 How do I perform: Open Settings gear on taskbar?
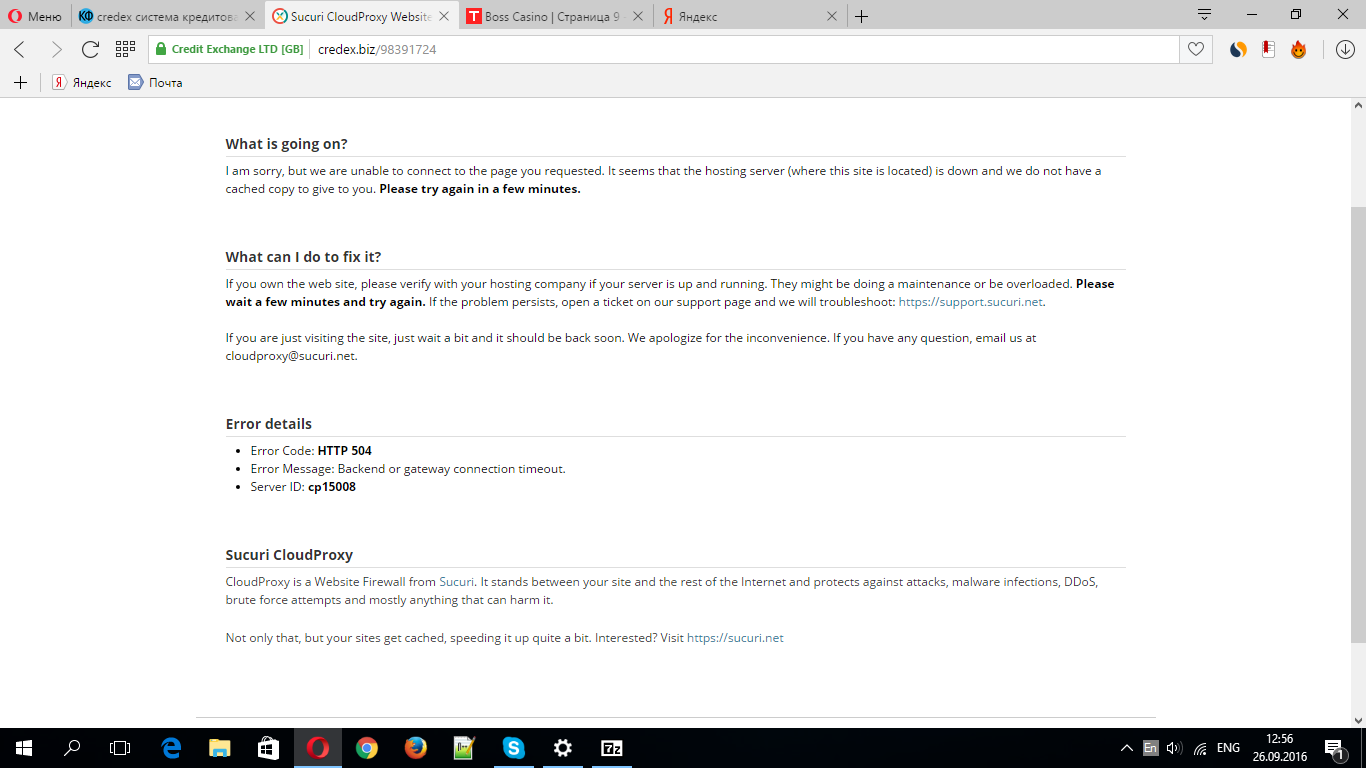coord(563,748)
